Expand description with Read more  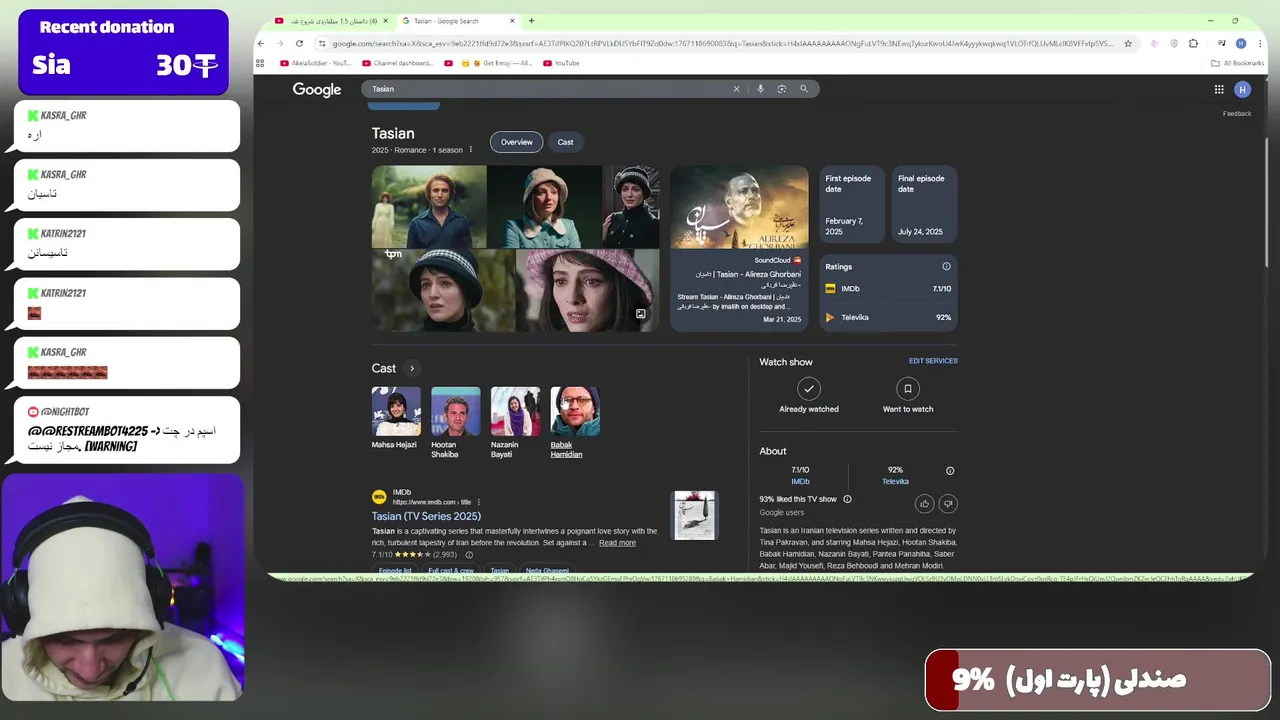617,543
